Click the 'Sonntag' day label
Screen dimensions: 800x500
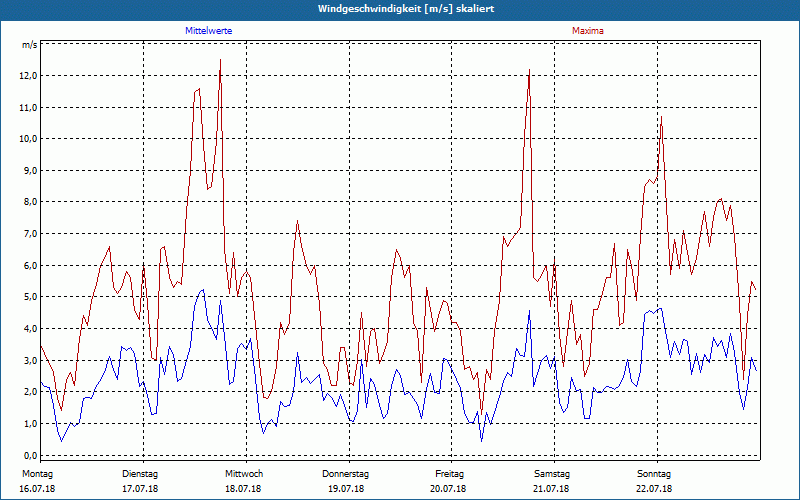coord(654,474)
